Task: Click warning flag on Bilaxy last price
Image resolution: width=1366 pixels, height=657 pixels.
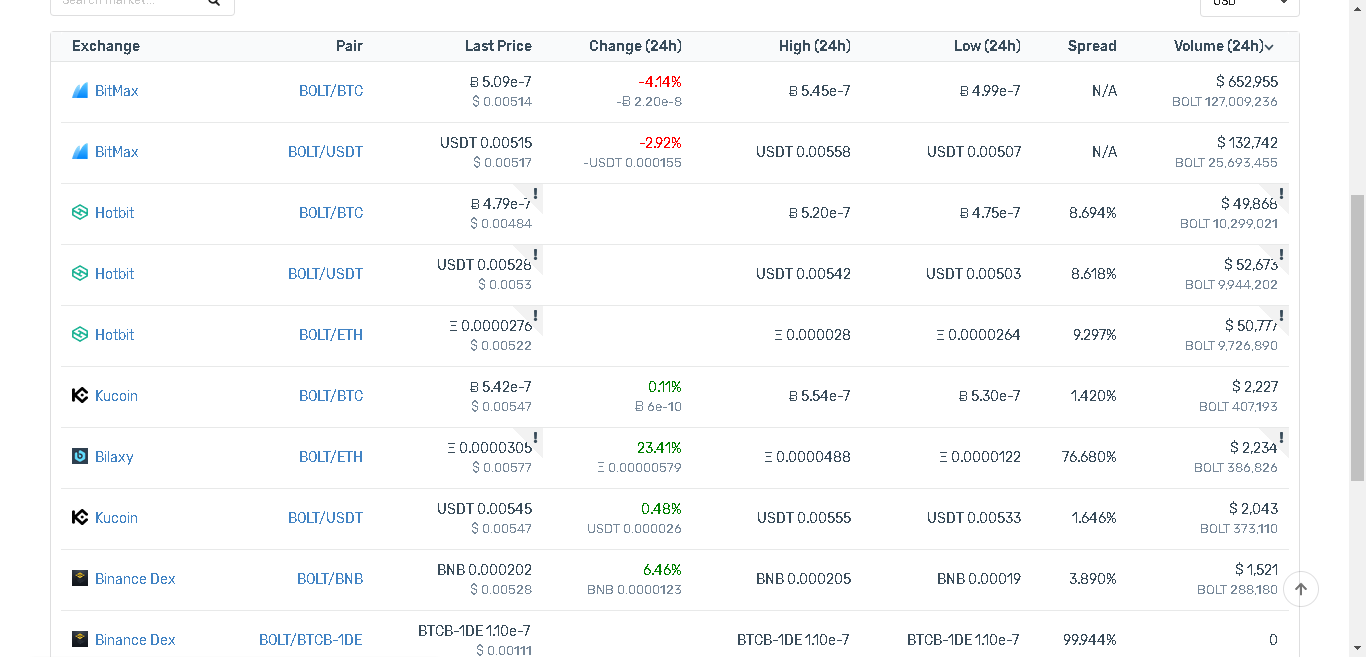Action: tap(536, 438)
